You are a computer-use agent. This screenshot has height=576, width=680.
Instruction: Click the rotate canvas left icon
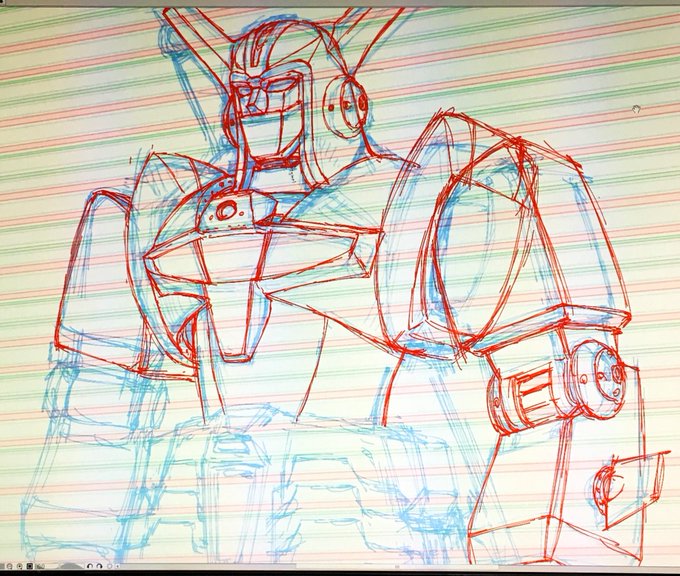[x=90, y=566]
